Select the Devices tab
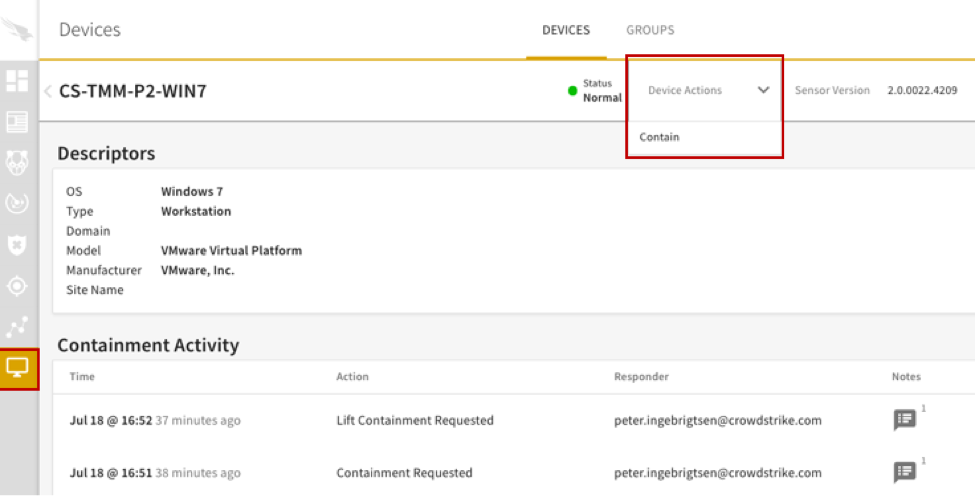 [566, 30]
